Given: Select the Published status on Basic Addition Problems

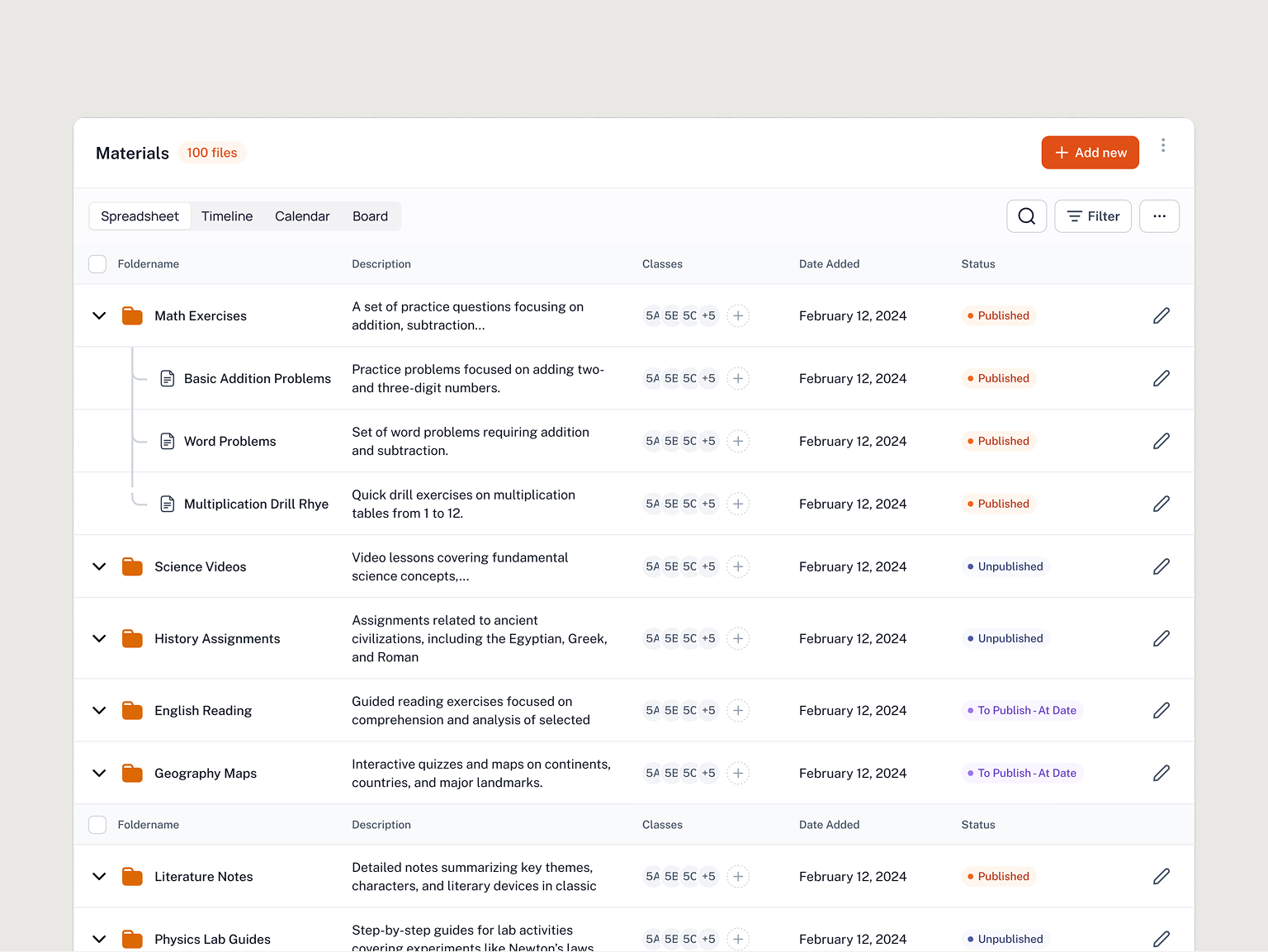Looking at the screenshot, I should (x=998, y=378).
